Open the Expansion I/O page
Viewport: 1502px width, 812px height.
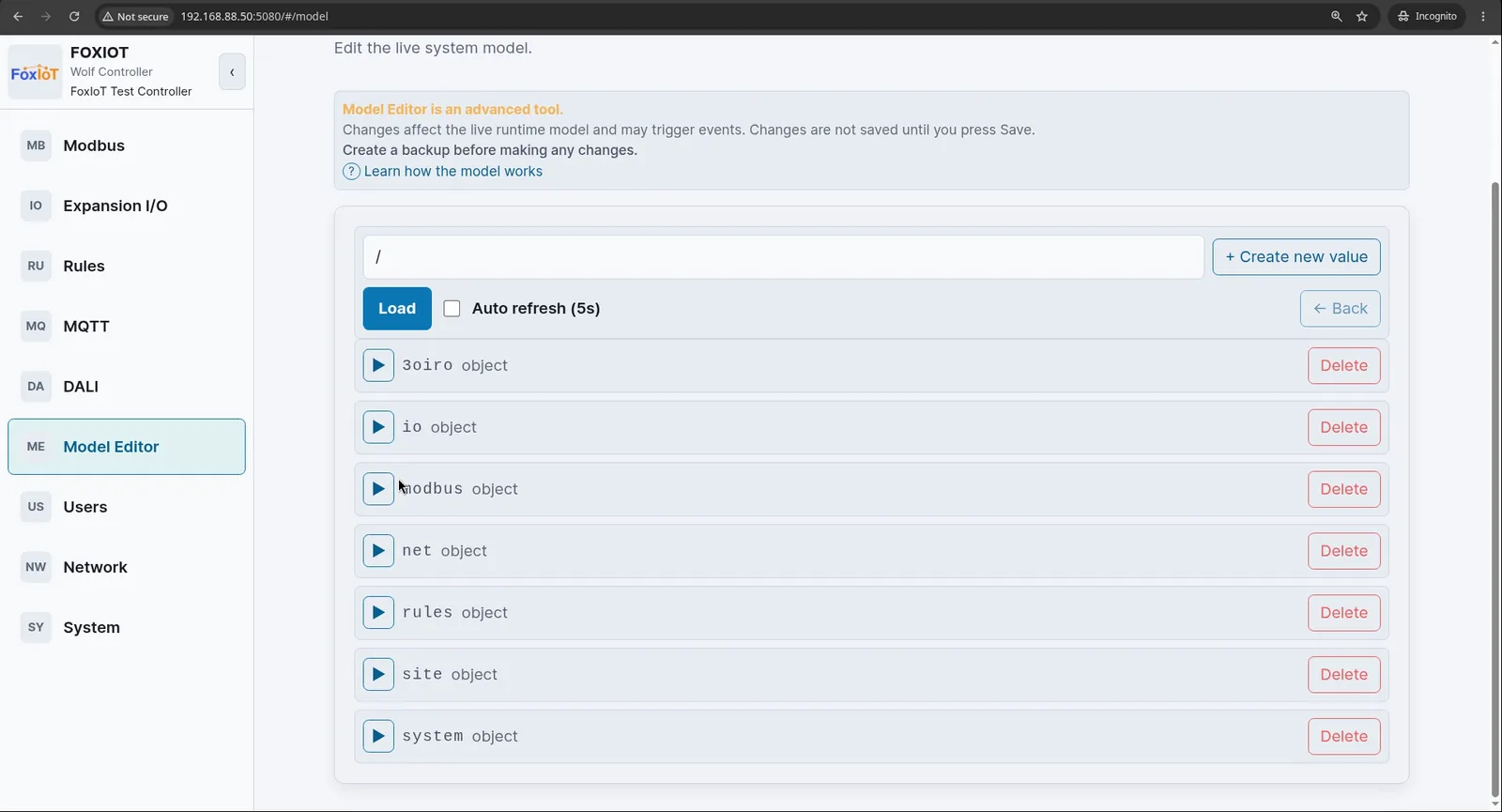(127, 206)
